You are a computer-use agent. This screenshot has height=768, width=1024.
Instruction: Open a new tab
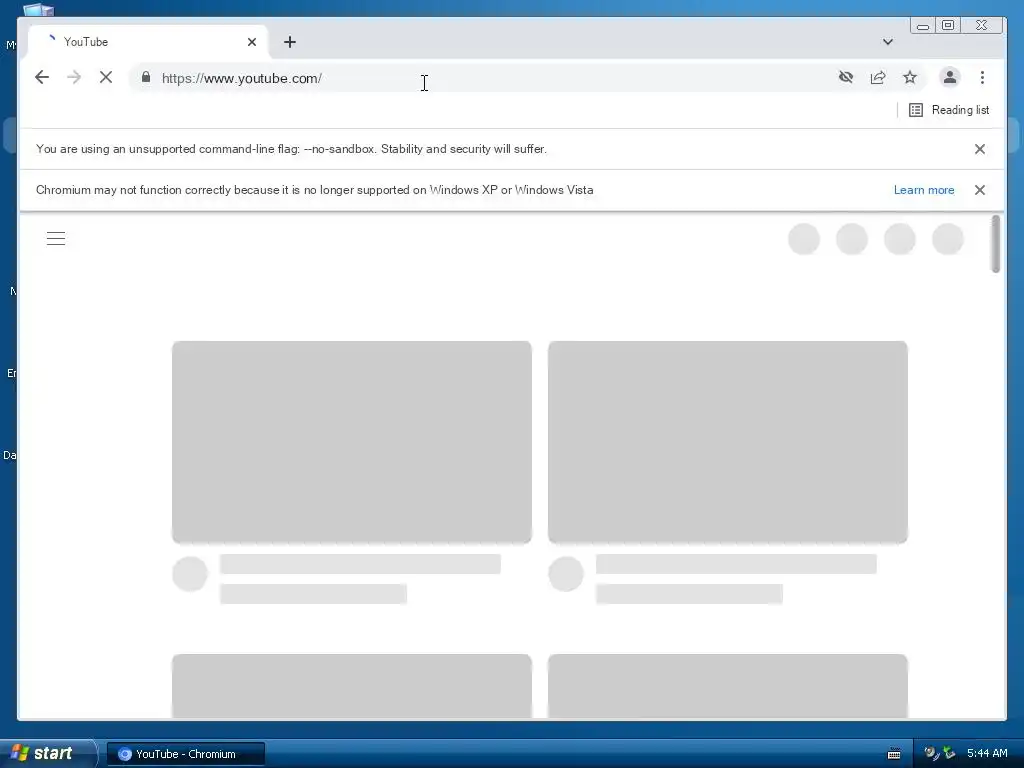tap(290, 42)
